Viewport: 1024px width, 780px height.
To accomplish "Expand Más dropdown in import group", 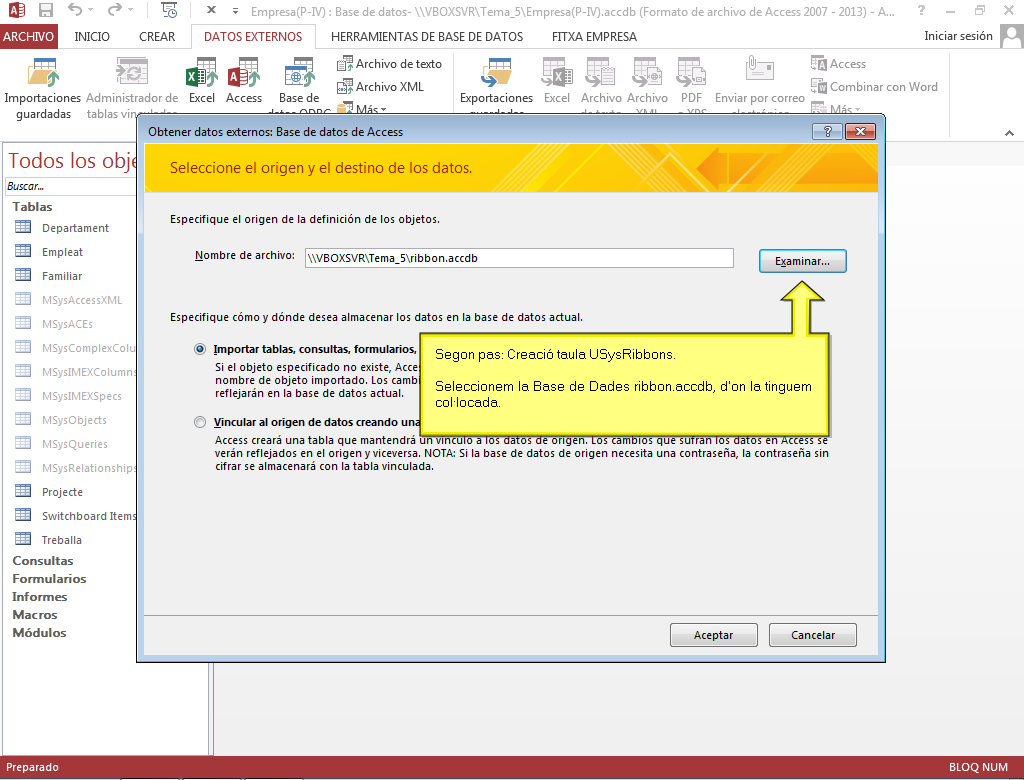I will pyautogui.click(x=362, y=108).
